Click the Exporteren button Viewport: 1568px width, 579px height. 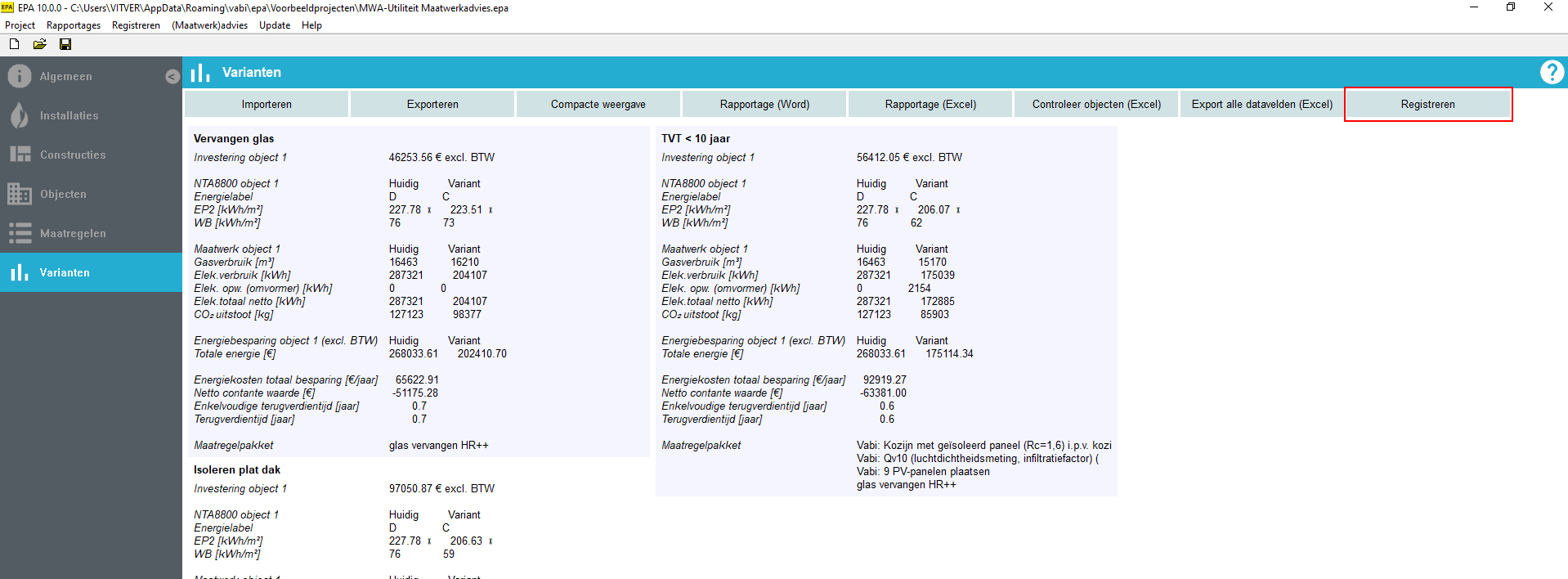click(432, 104)
